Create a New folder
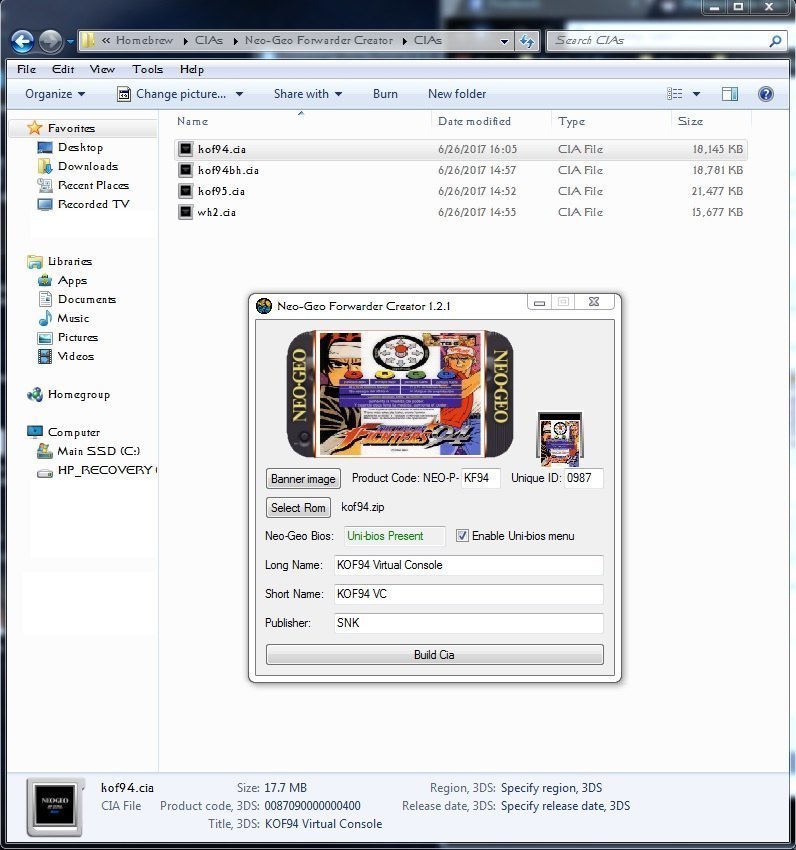796x850 pixels. coord(457,94)
